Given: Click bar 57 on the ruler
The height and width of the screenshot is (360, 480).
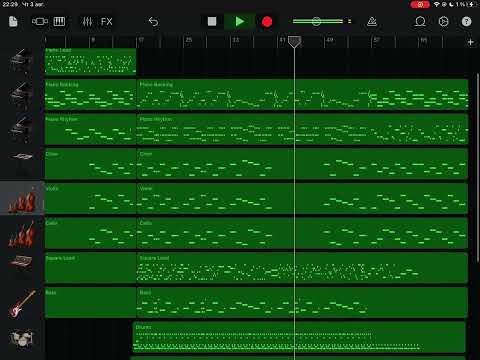Looking at the screenshot, I should [376, 40].
